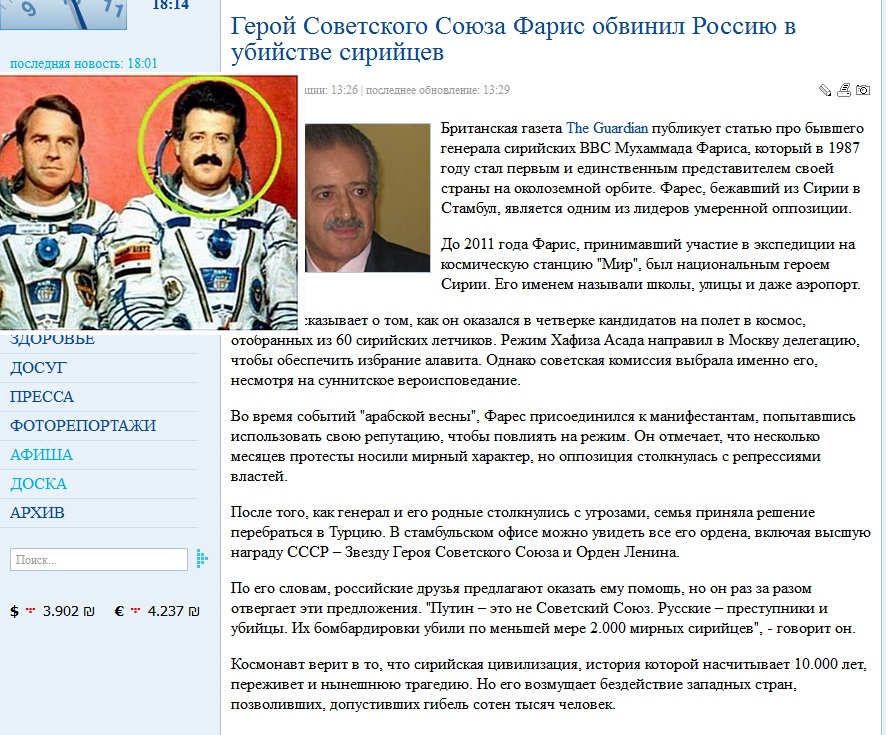This screenshot has width=886, height=735.
Task: Click the print article icon
Action: coord(843,90)
